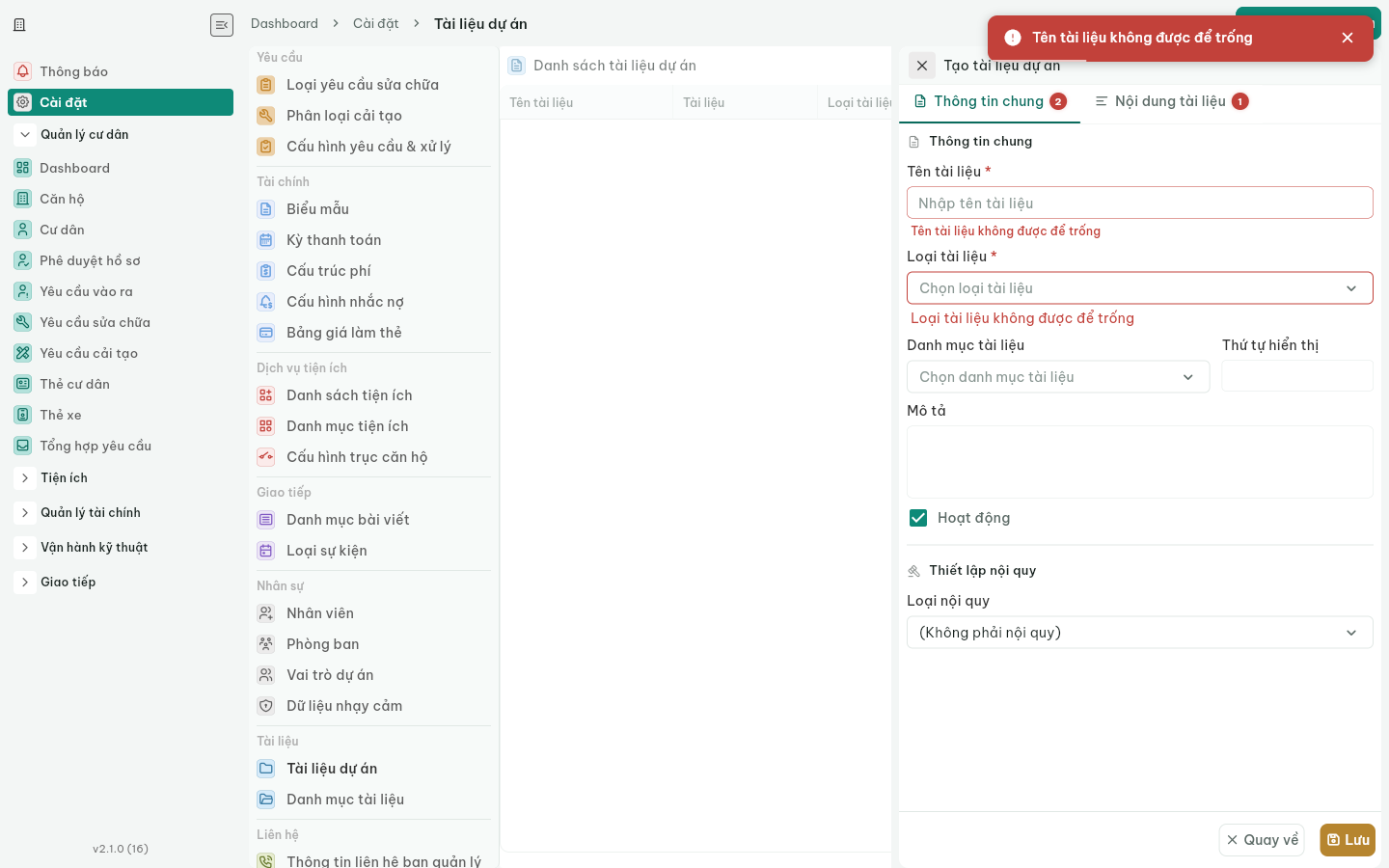
Task: Uncheck the Hoạt động checkbox
Action: [918, 518]
